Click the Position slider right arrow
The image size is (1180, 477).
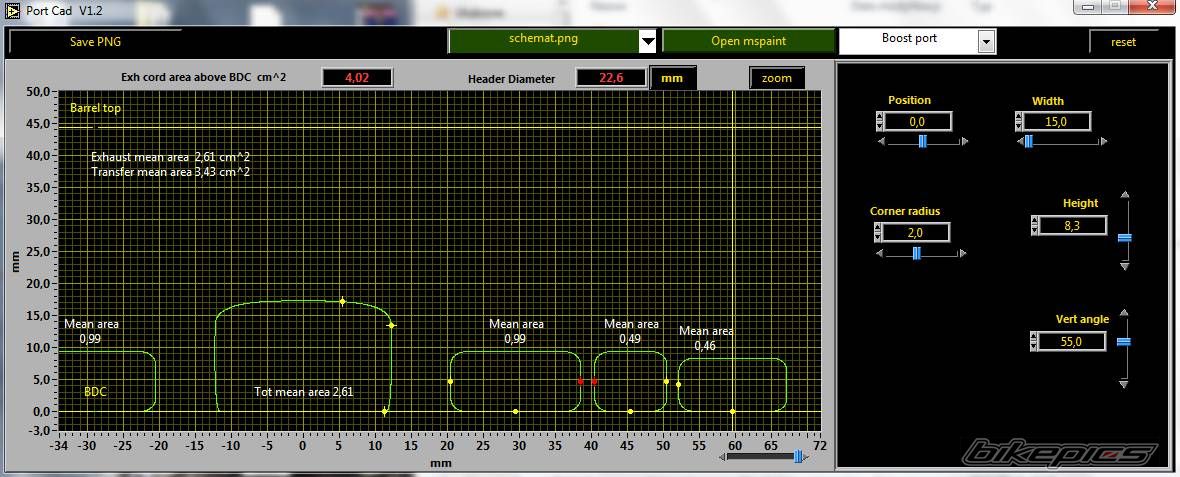pyautogui.click(x=964, y=142)
